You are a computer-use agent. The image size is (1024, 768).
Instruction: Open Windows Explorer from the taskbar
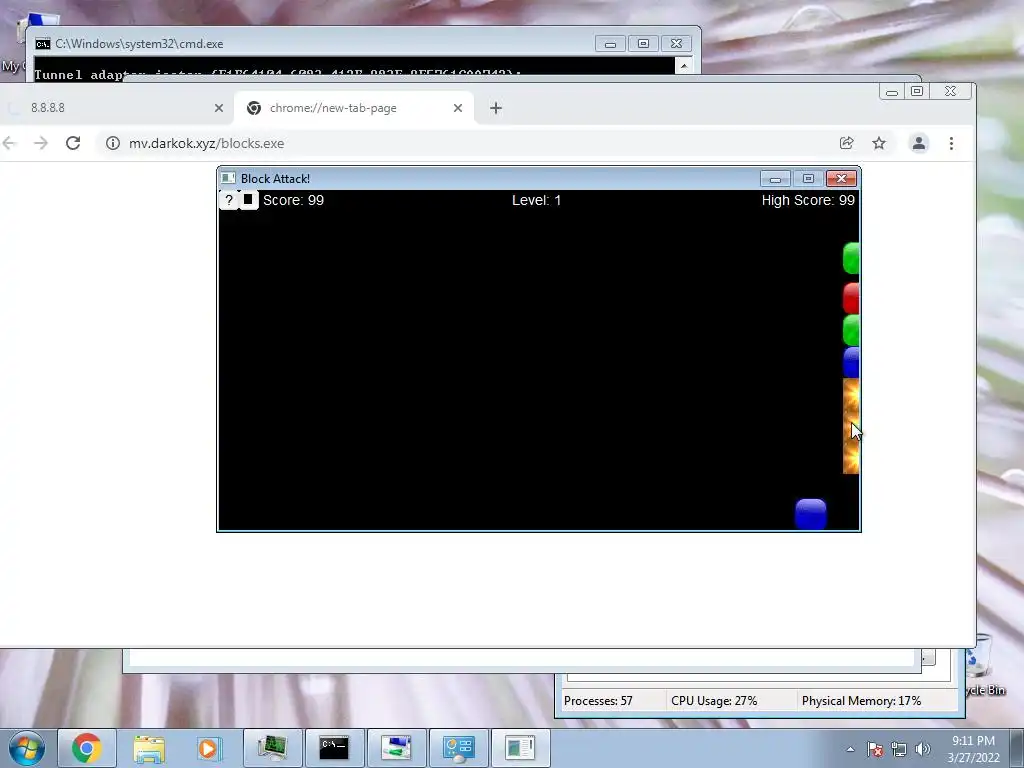pyautogui.click(x=149, y=748)
